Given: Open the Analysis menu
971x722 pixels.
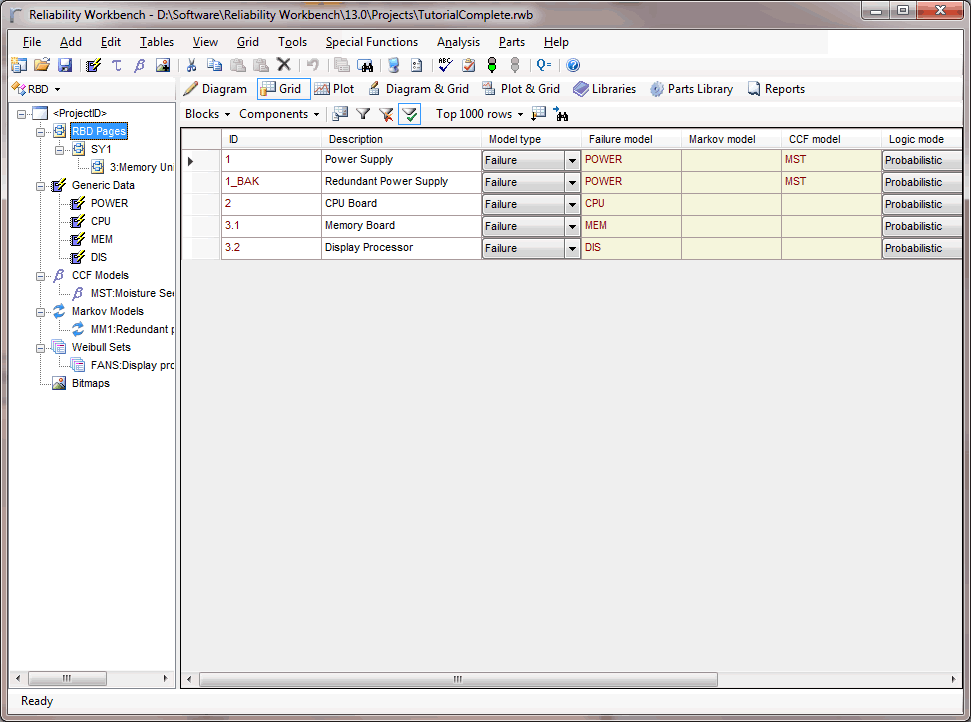Looking at the screenshot, I should 458,42.
